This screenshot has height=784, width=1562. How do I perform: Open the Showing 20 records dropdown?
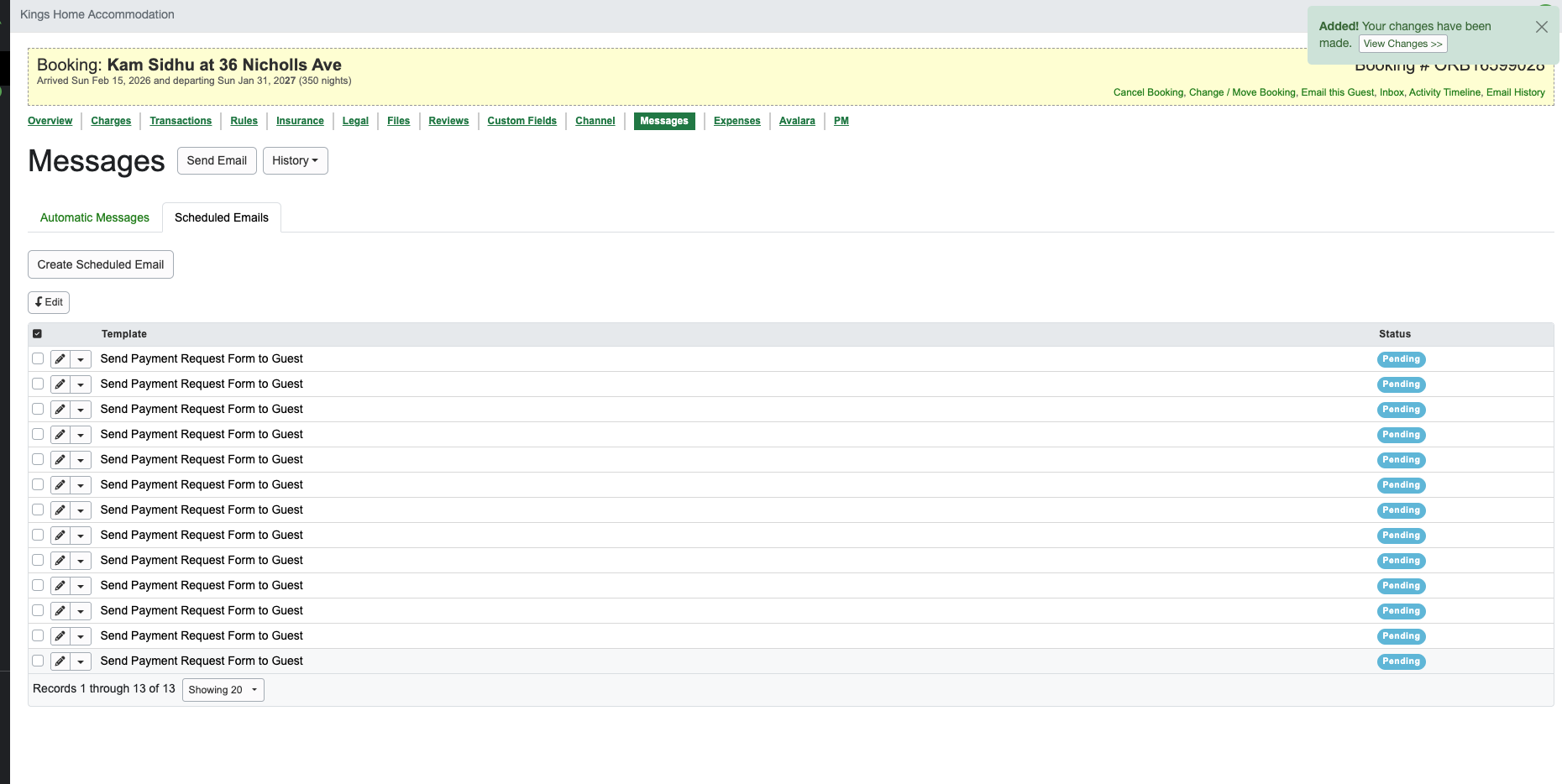point(223,690)
